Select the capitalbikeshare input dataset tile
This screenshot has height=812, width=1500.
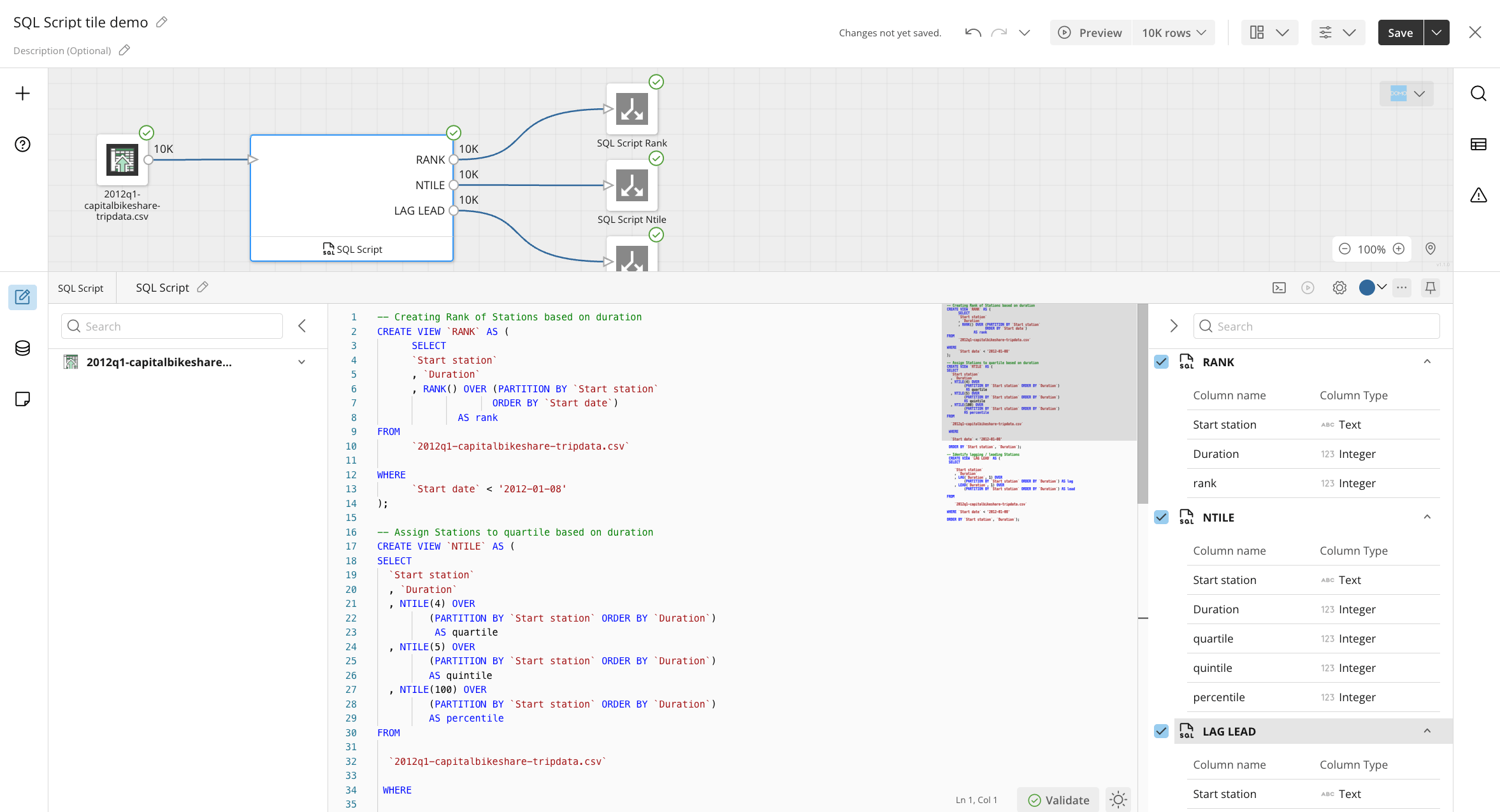(x=122, y=160)
